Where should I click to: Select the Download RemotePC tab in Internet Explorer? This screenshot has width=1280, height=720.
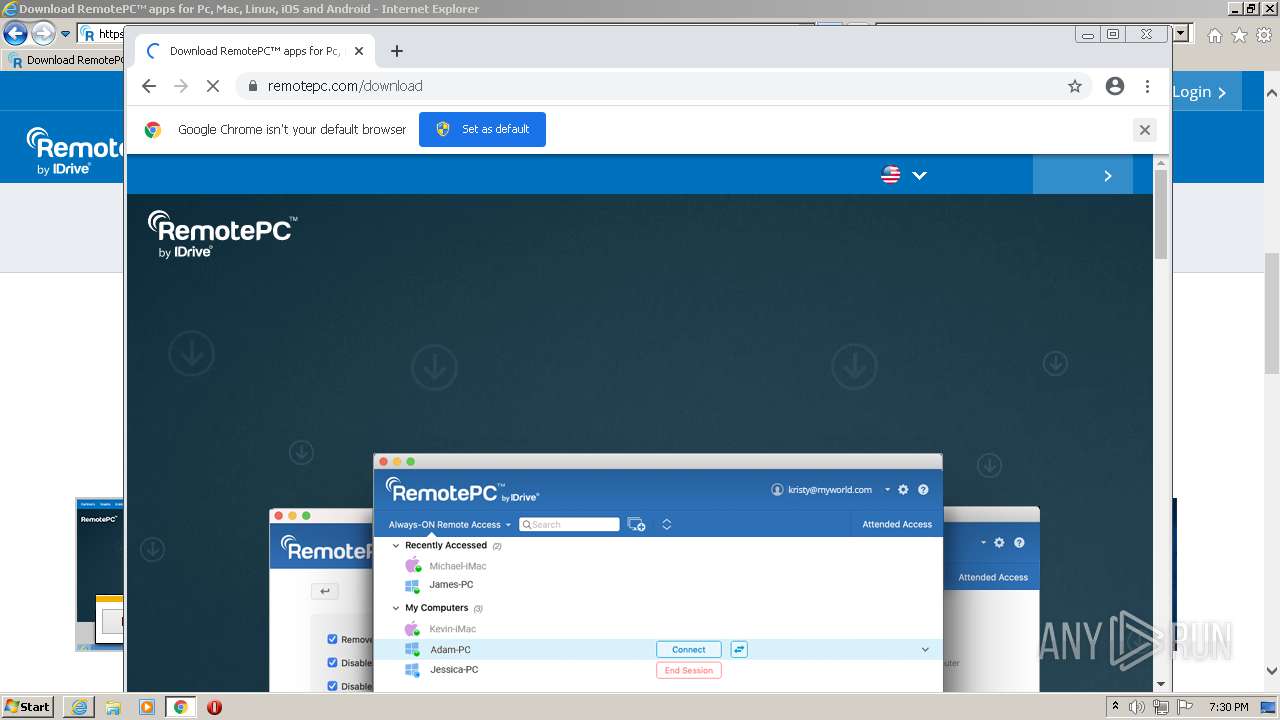[x=66, y=60]
